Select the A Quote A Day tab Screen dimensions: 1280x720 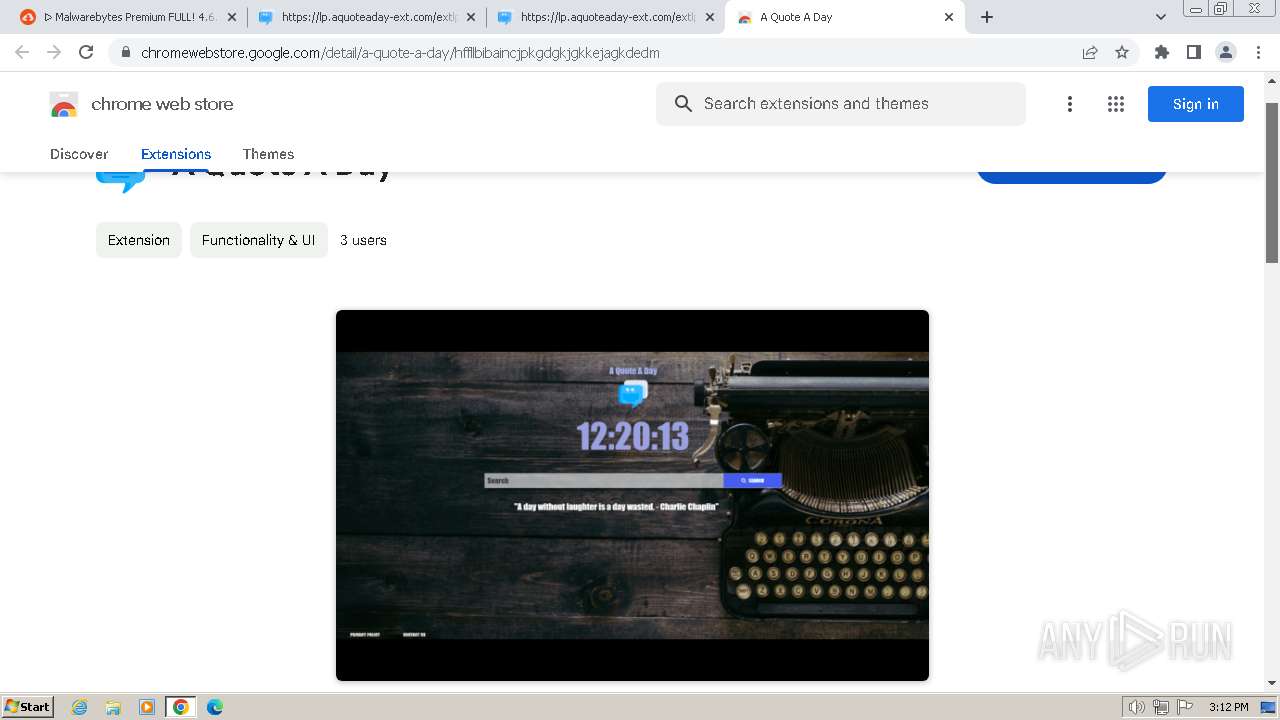[x=845, y=17]
